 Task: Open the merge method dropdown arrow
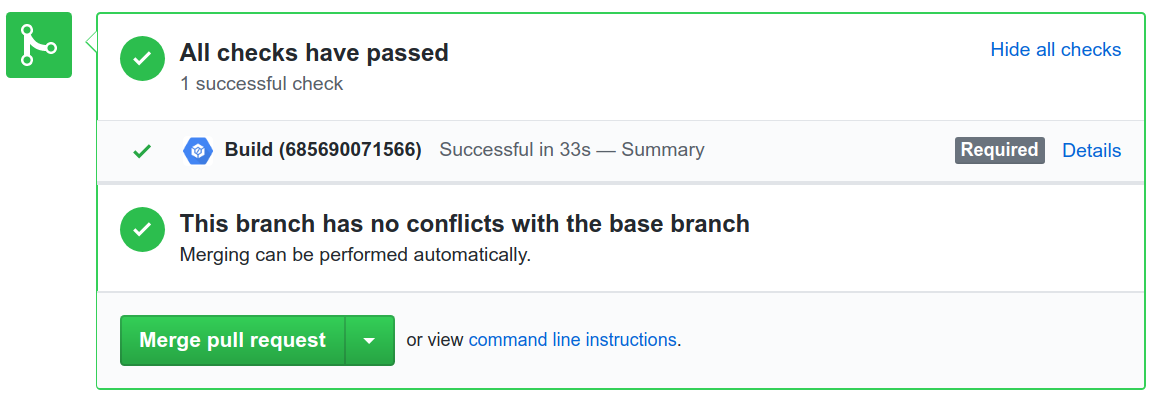click(369, 340)
